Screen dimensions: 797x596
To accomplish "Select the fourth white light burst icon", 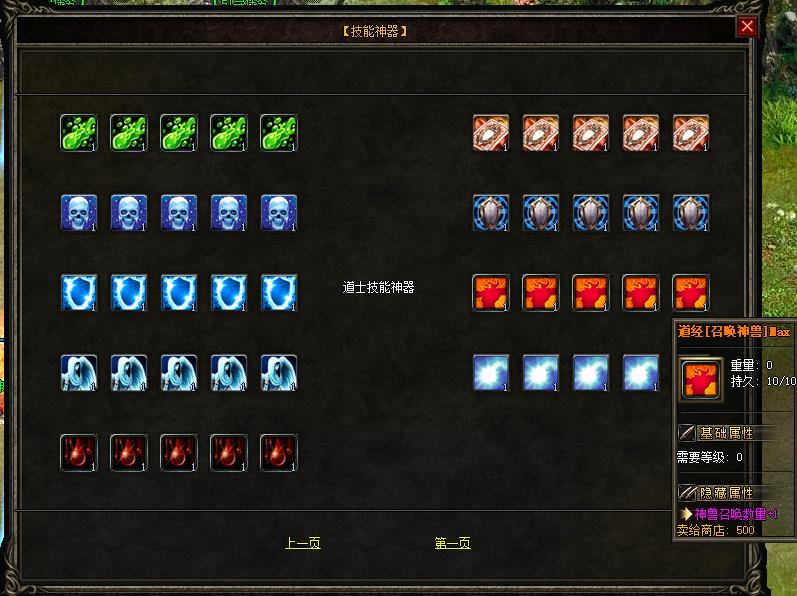I will coord(641,373).
